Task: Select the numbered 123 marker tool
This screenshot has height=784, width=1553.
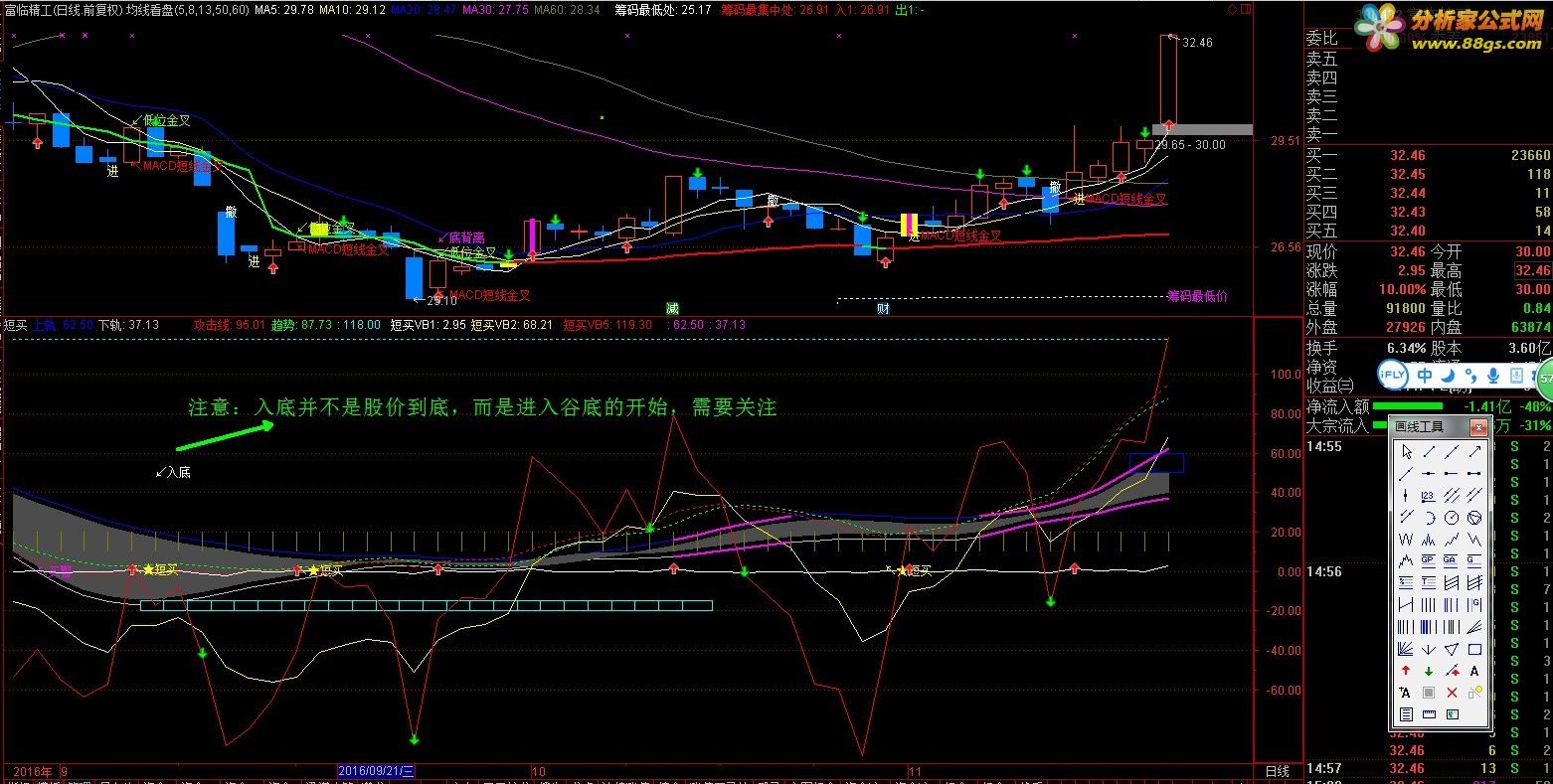Action: tap(1429, 495)
